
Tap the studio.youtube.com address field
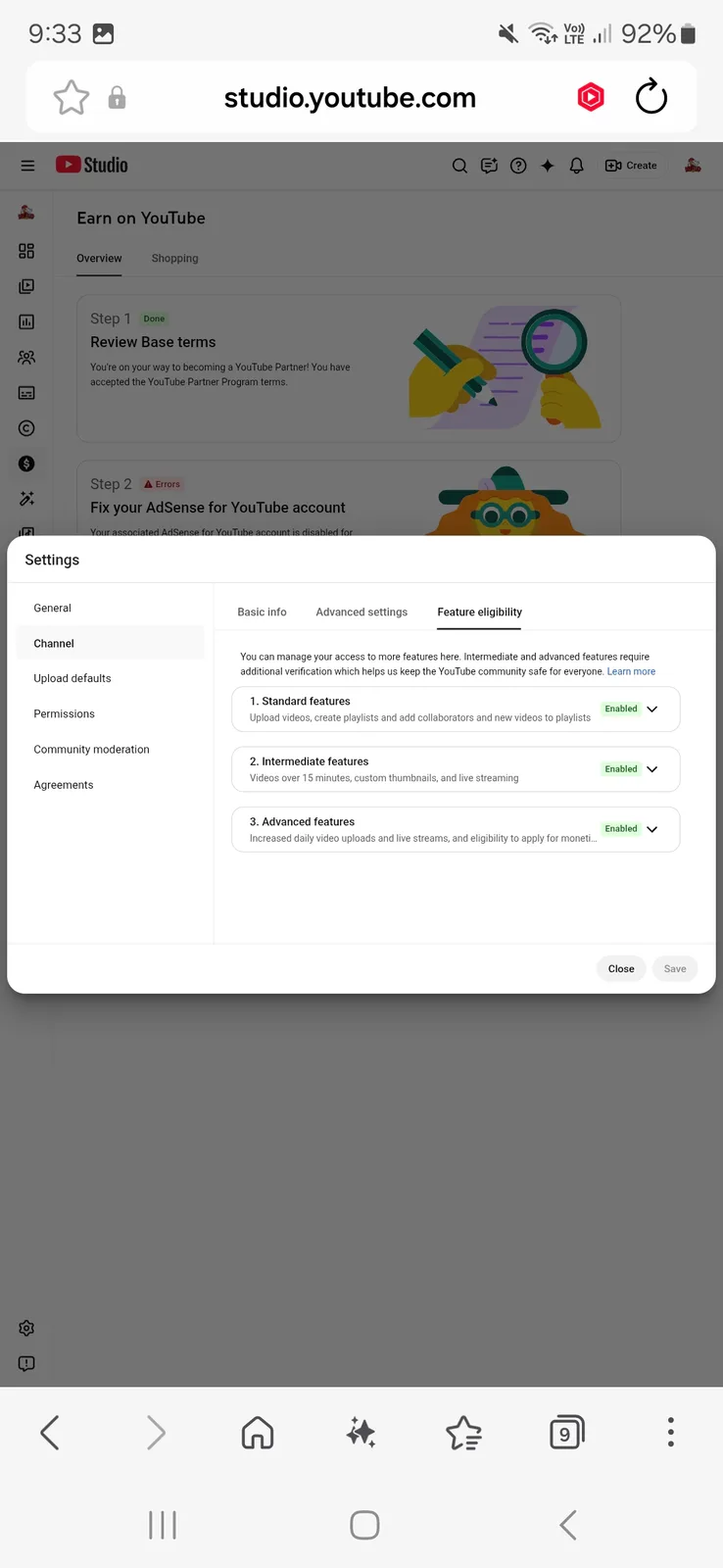pos(350,97)
